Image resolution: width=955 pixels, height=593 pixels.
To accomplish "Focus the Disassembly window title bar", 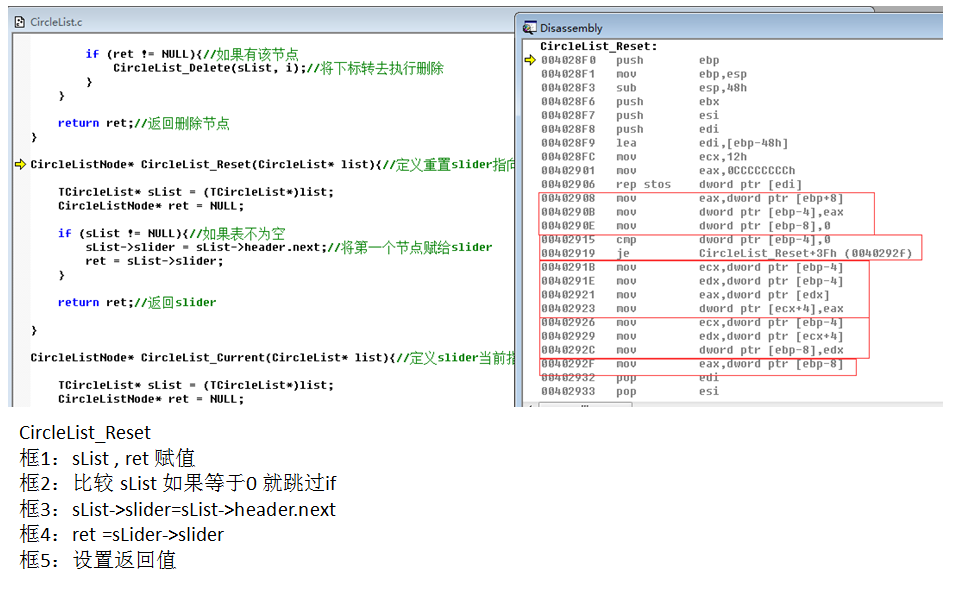I will pyautogui.click(x=731, y=28).
